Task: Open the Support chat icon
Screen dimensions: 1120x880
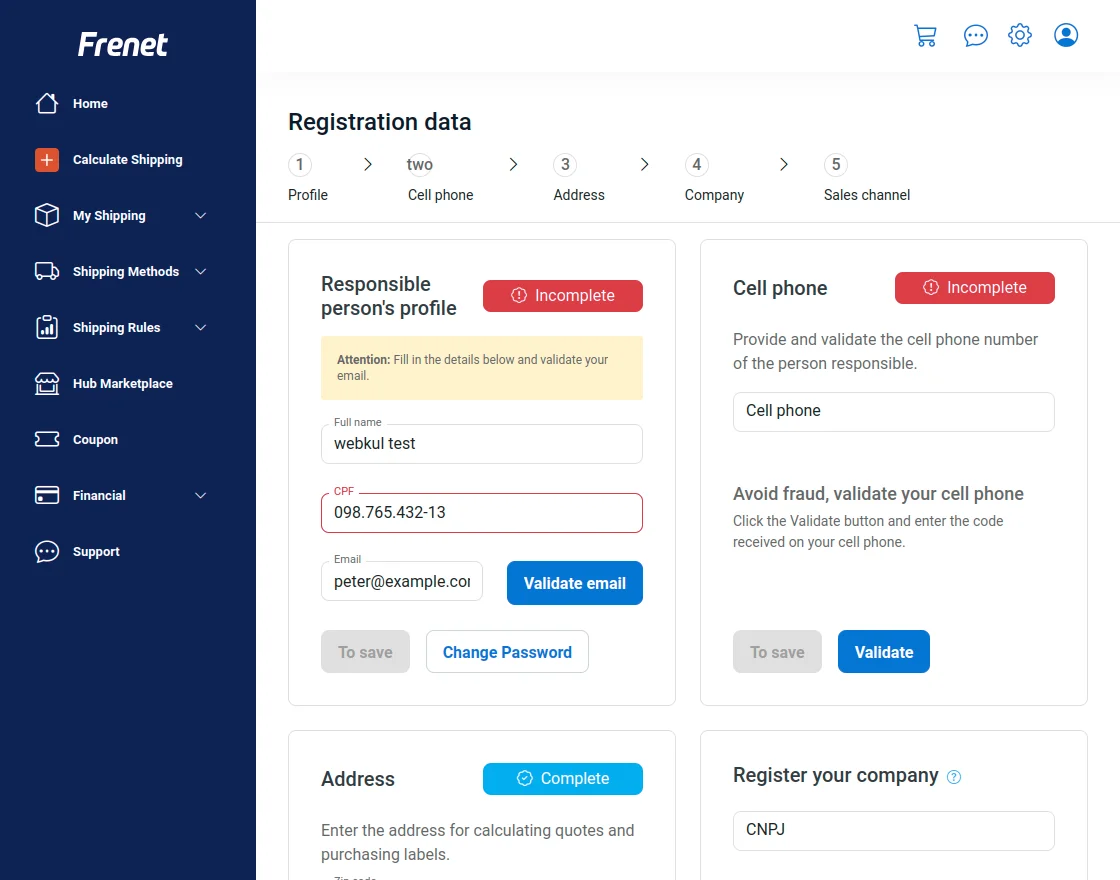Action: (x=46, y=551)
